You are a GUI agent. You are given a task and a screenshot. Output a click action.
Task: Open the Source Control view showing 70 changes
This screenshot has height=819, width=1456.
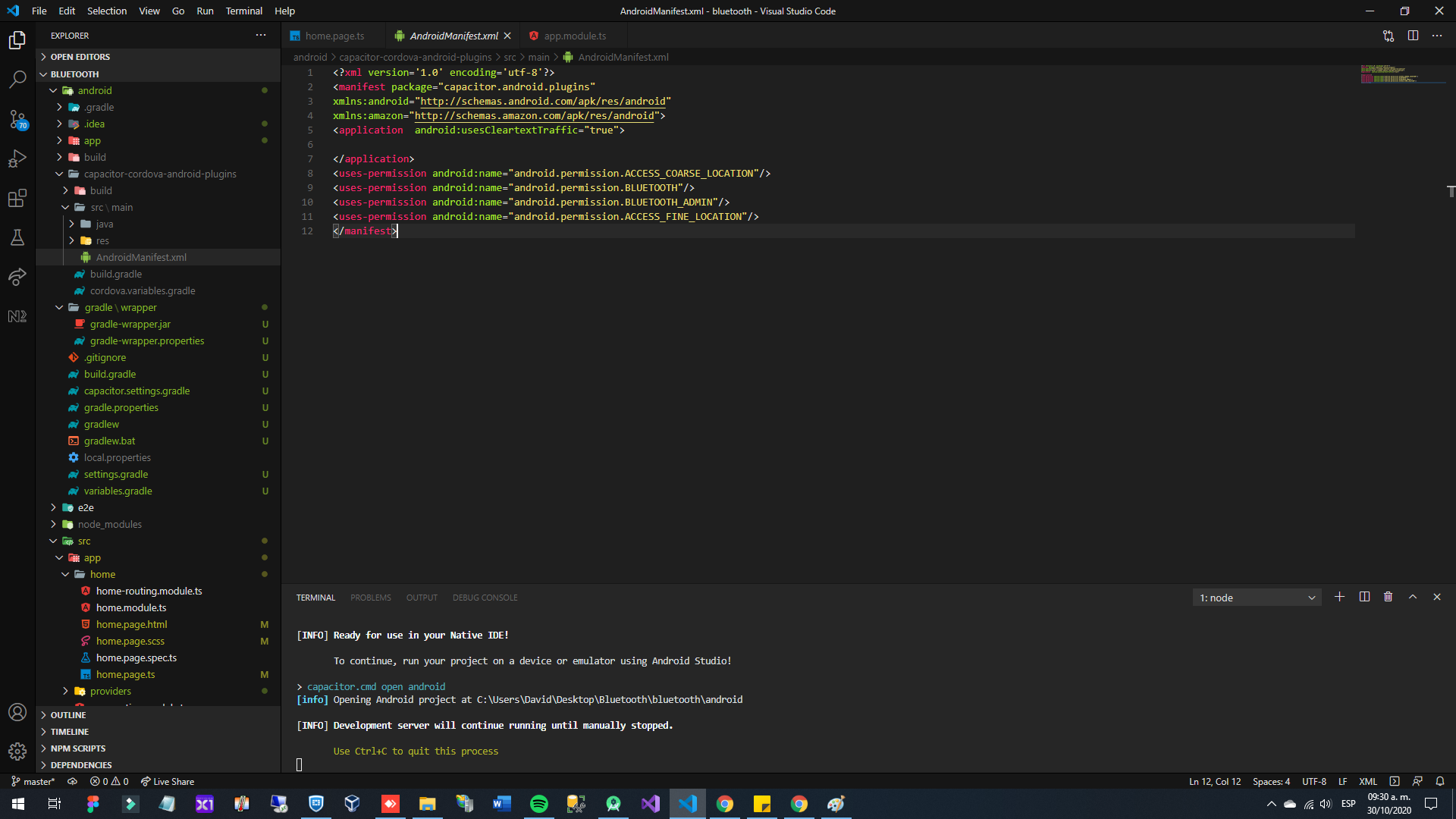tap(17, 119)
